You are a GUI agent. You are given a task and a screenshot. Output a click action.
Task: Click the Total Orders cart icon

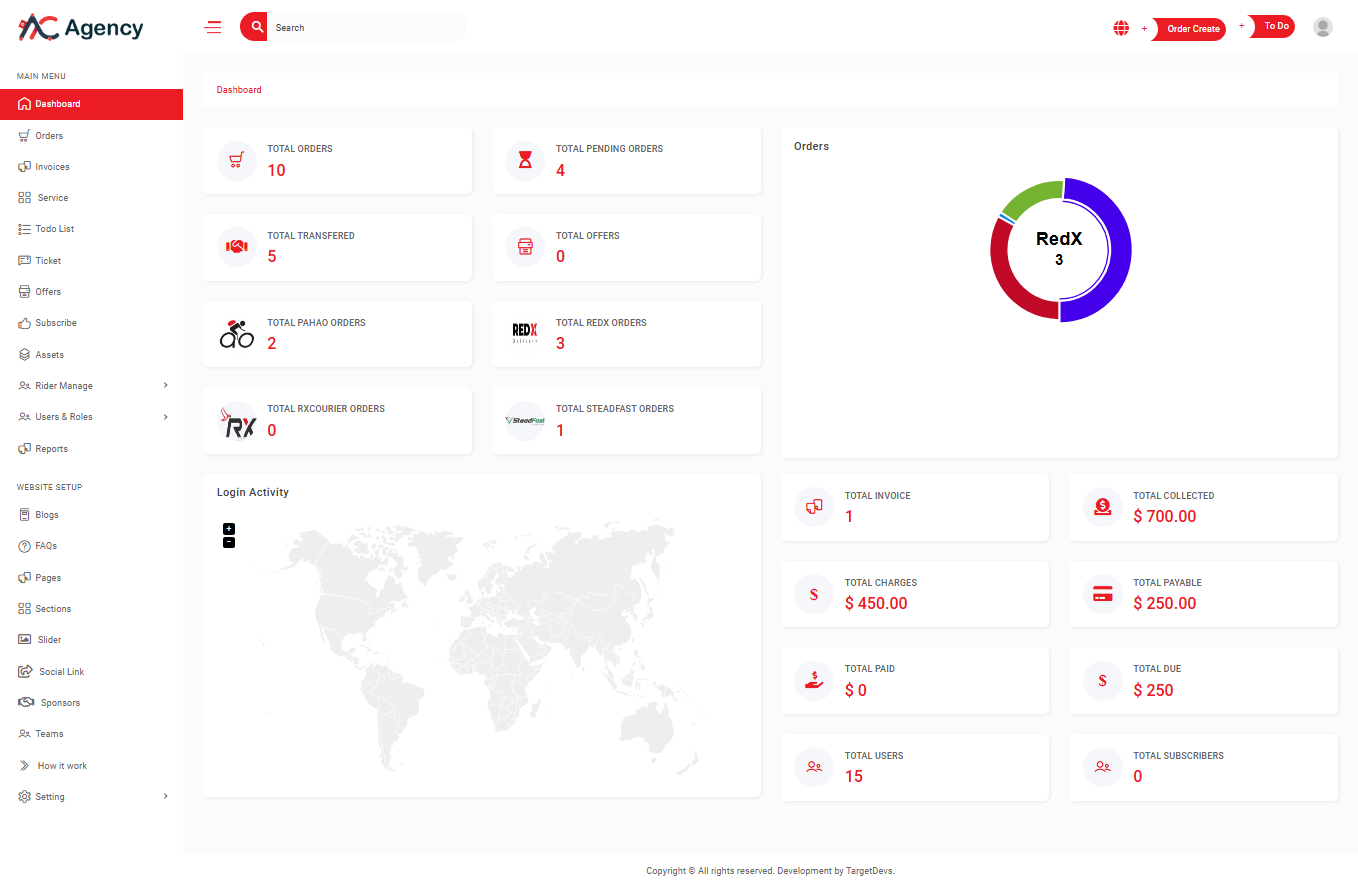237,160
